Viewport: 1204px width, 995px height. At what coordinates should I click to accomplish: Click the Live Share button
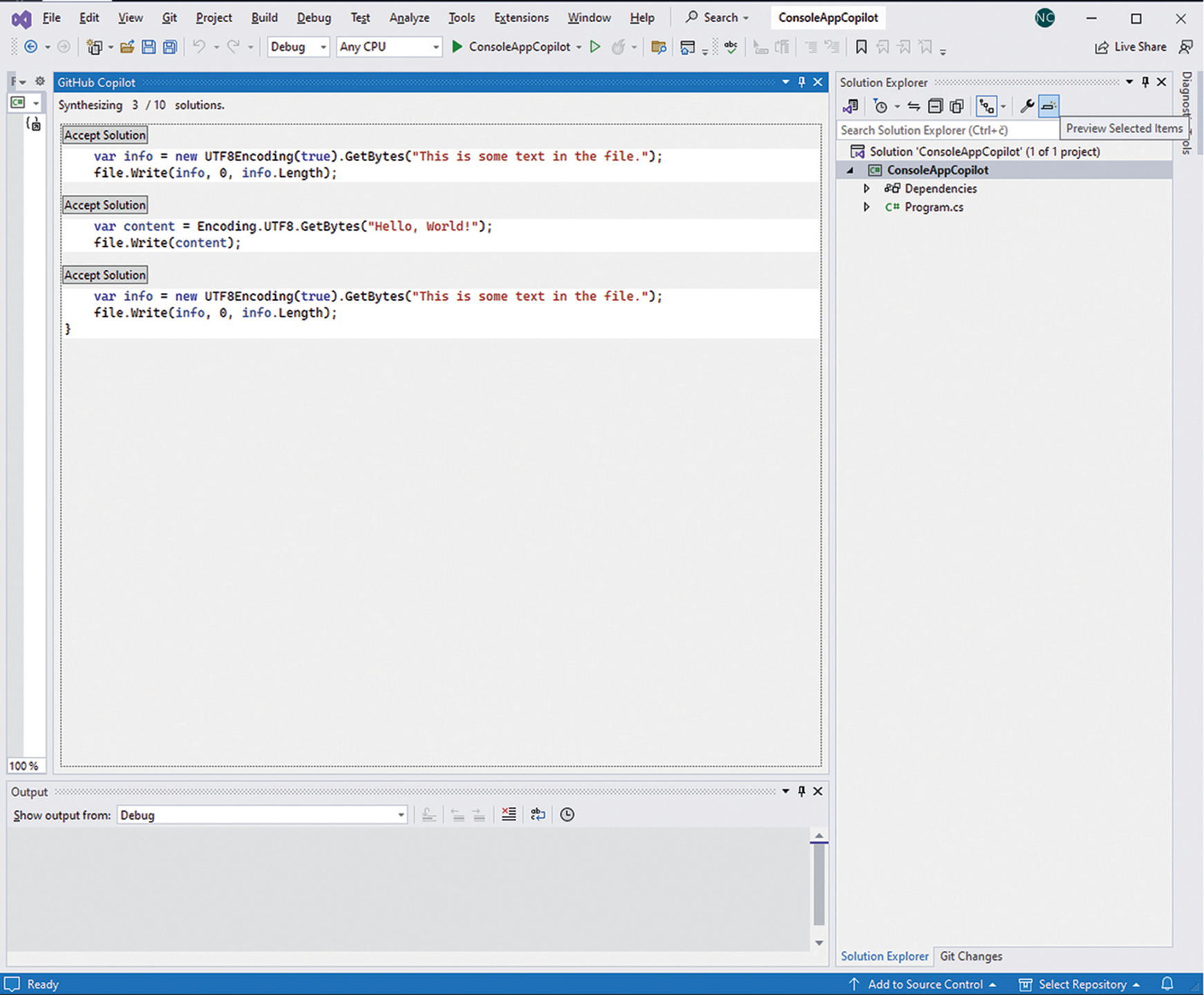[1131, 47]
